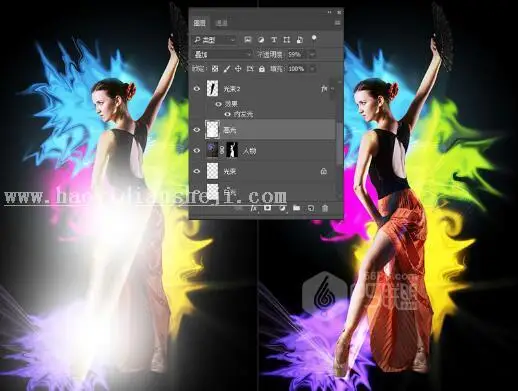Open the layers panel menu icon
This screenshot has width=518, height=391.
tap(337, 23)
